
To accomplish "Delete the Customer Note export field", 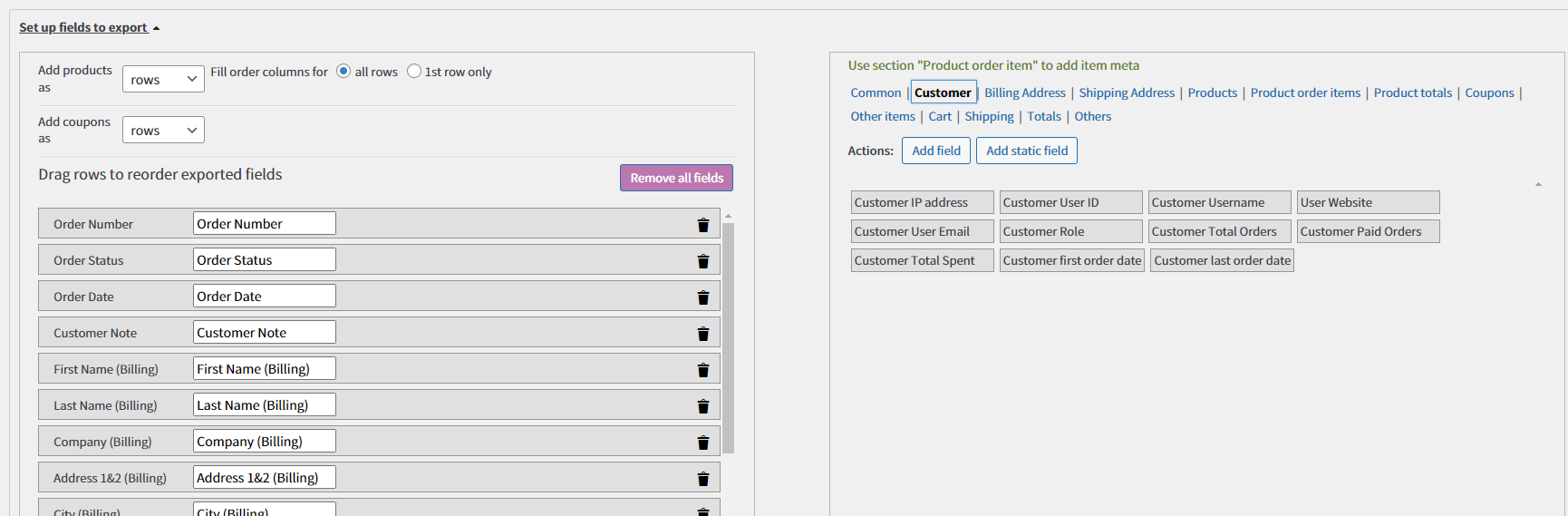I will pos(702,334).
